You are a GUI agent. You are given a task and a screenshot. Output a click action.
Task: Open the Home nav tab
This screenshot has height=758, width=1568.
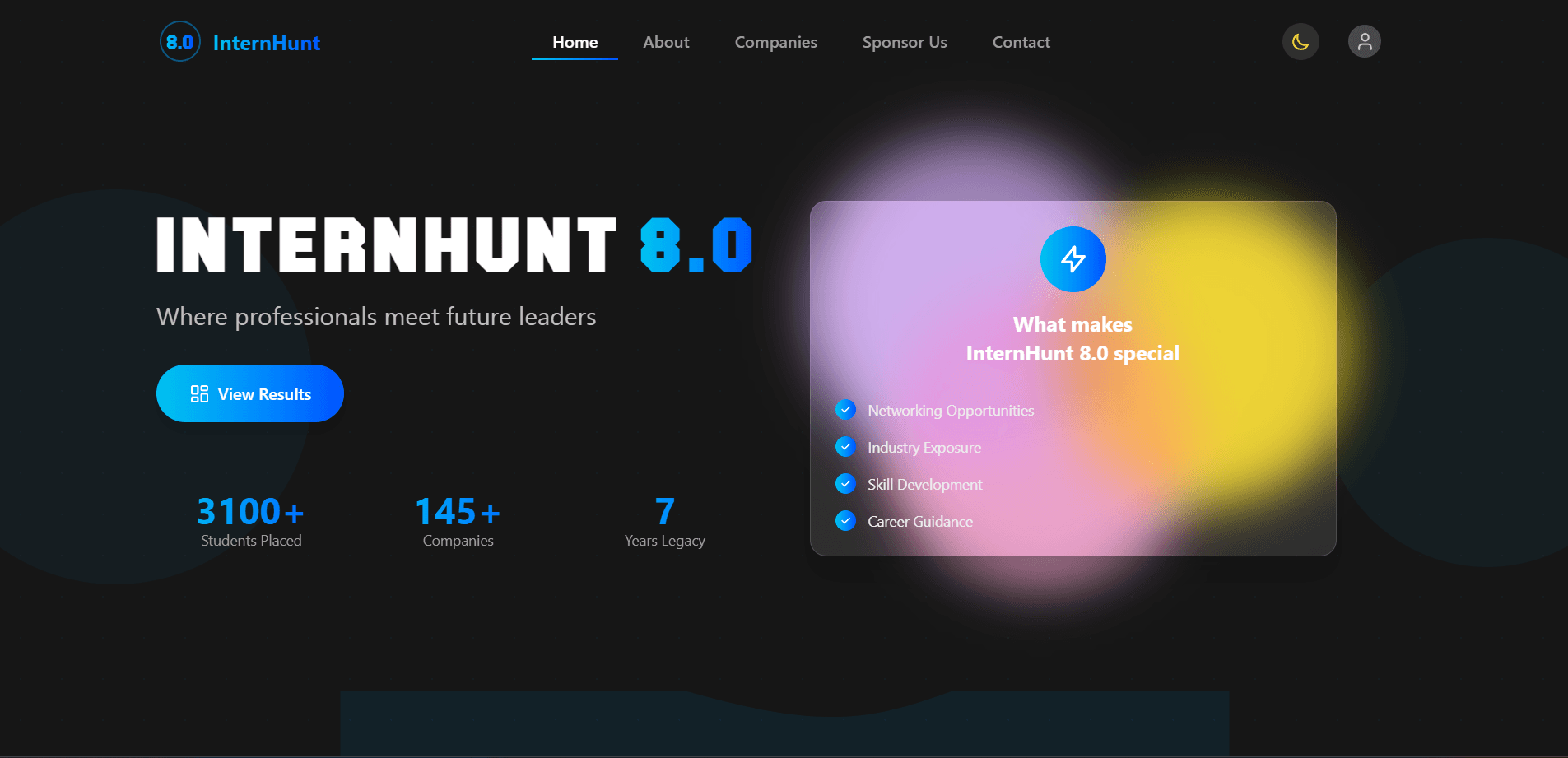575,42
